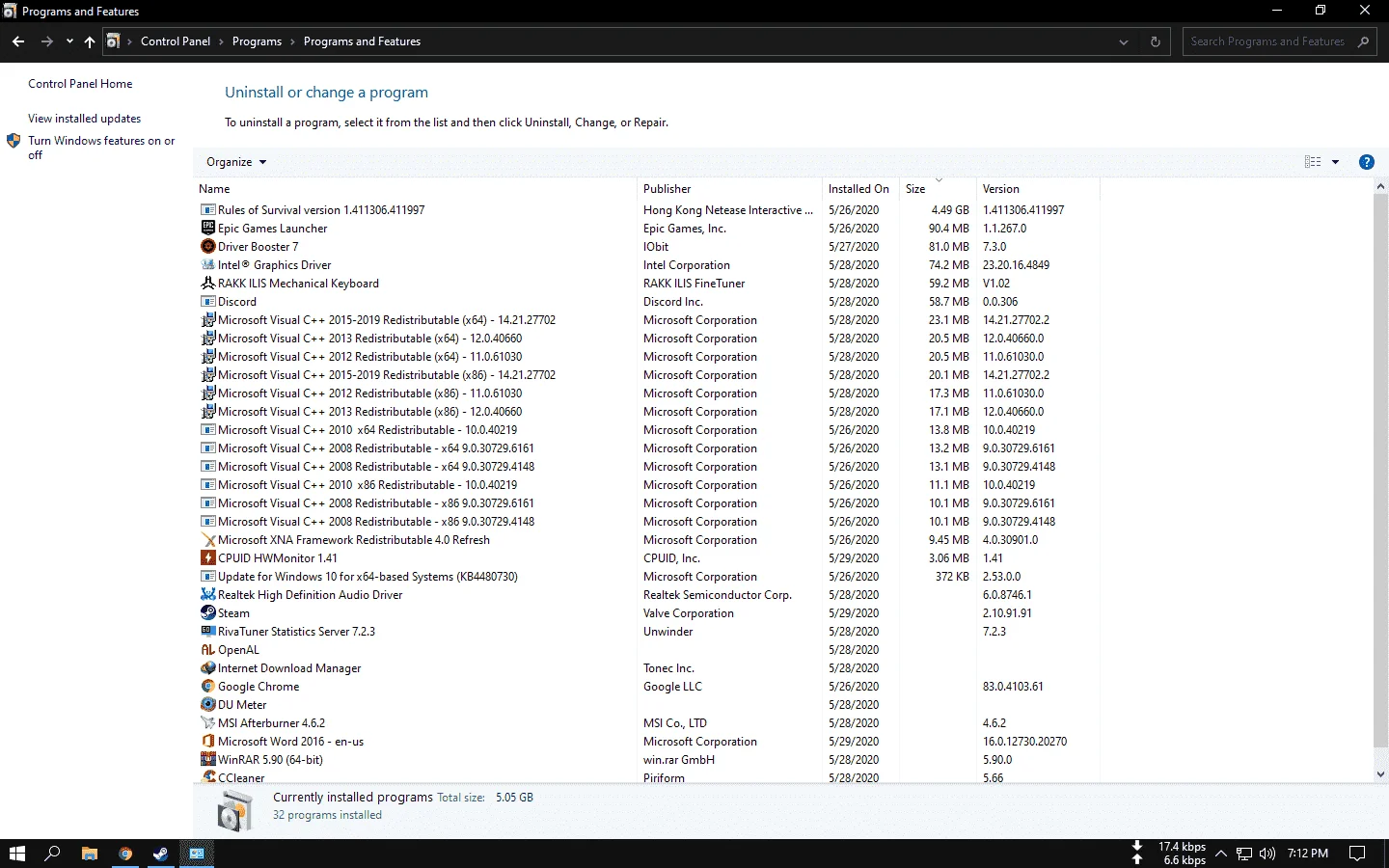
Task: Click the Google Chrome list icon
Action: 207,686
